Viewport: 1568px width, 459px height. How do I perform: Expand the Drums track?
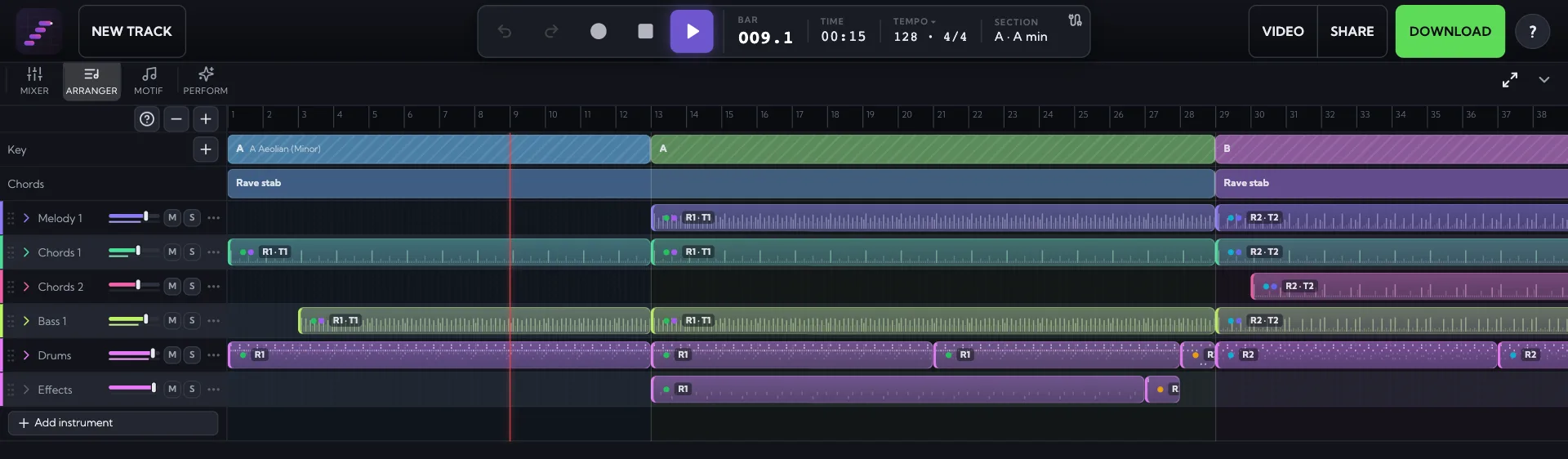pos(26,355)
